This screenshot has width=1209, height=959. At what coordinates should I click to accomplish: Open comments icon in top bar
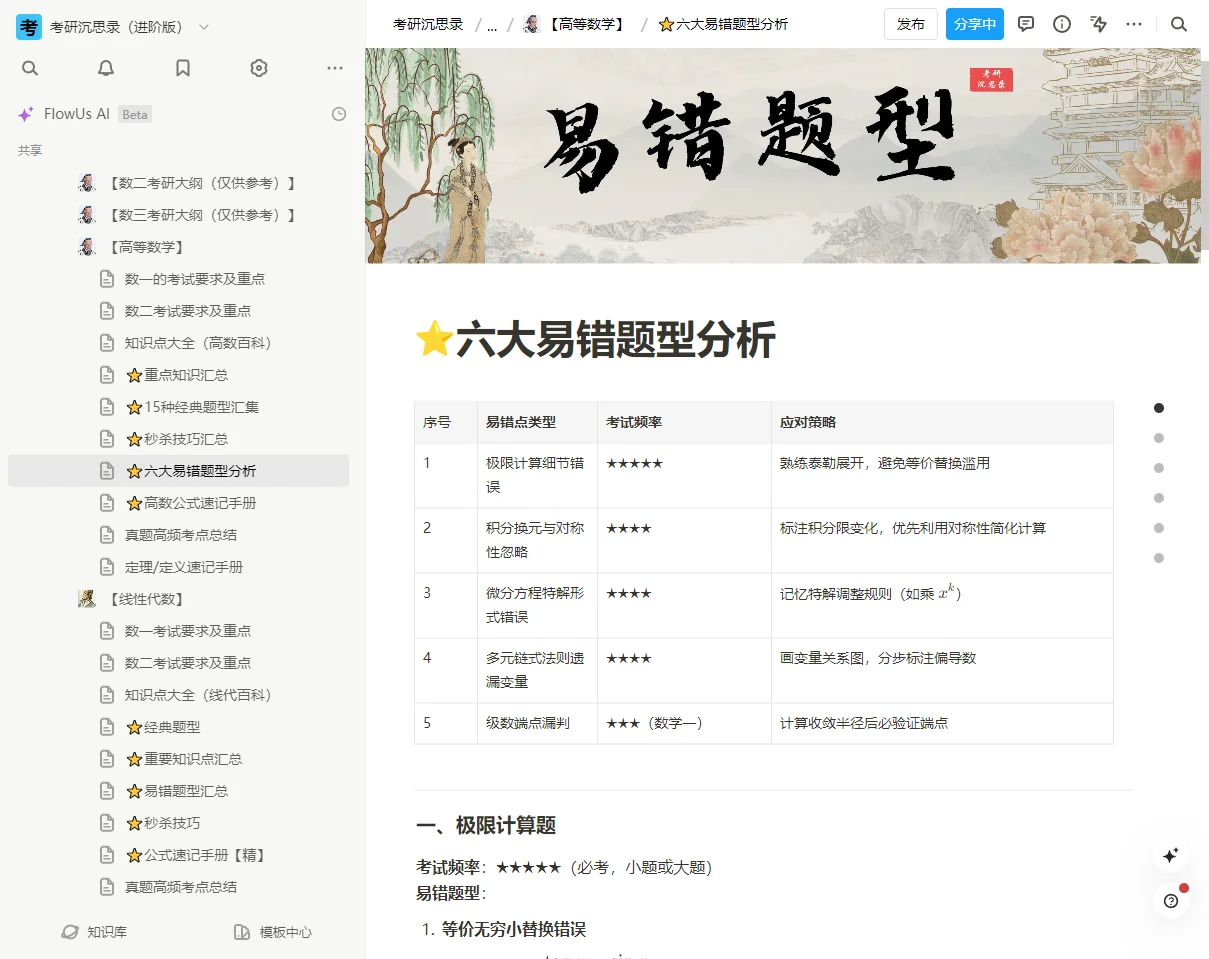[1026, 24]
